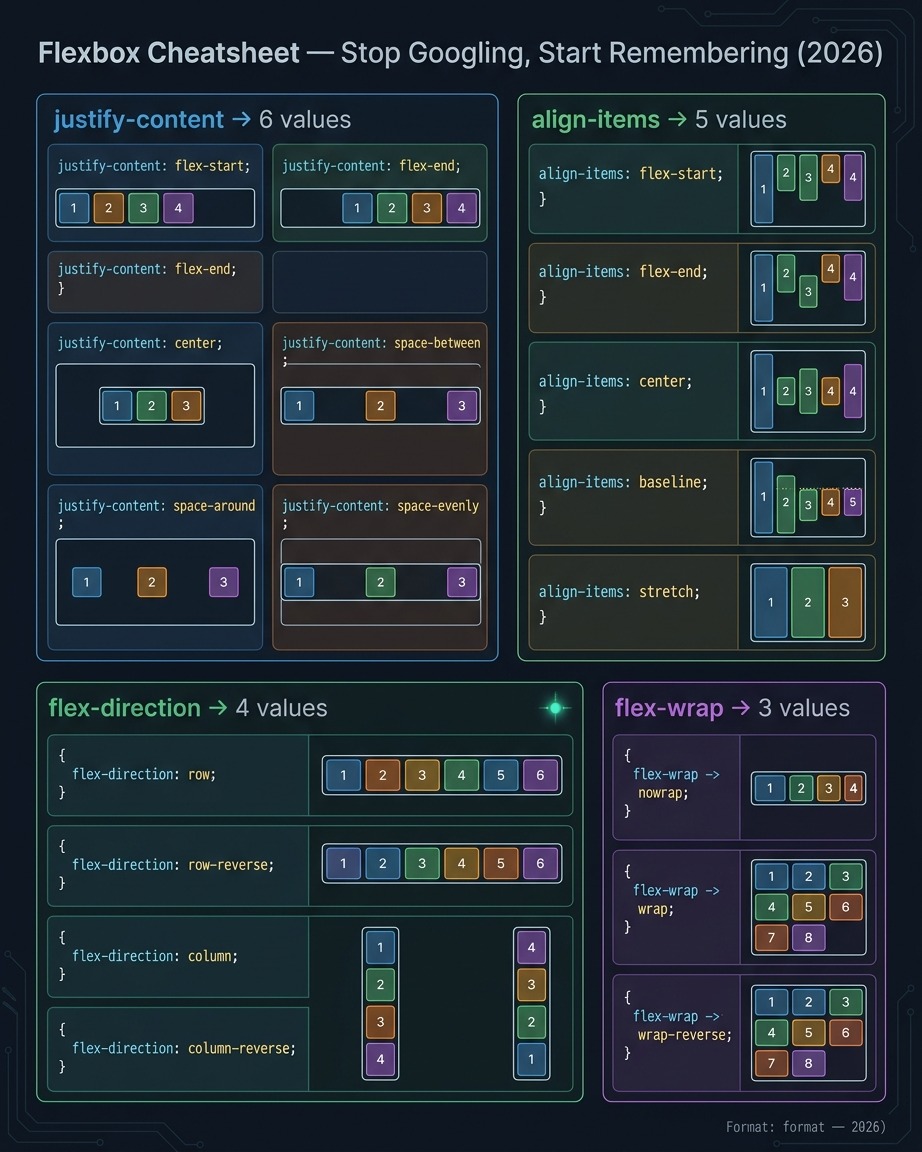Click blue box 1 in the row-reverse strip
This screenshot has width=922, height=1152.
(343, 863)
